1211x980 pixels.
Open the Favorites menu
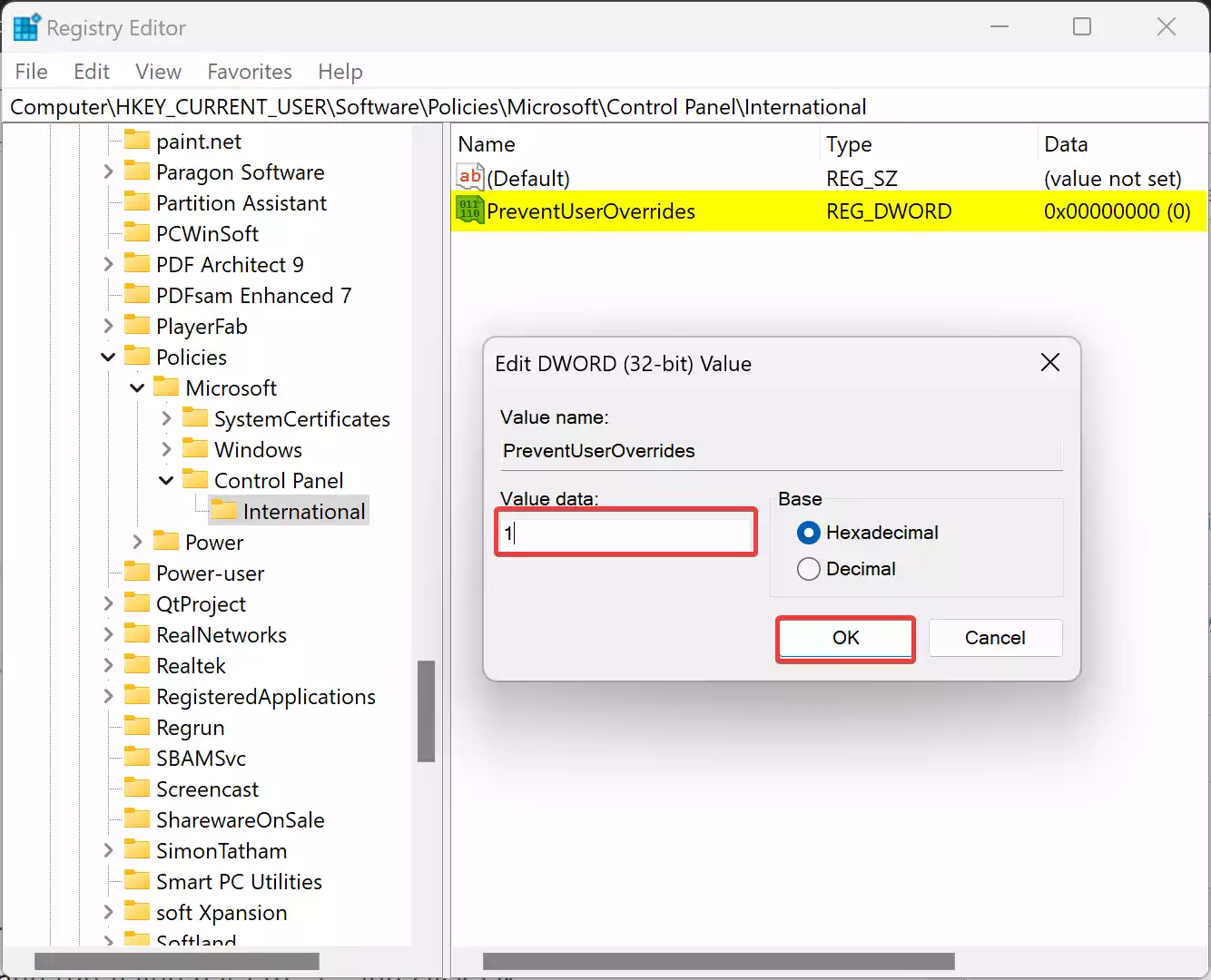tap(250, 72)
